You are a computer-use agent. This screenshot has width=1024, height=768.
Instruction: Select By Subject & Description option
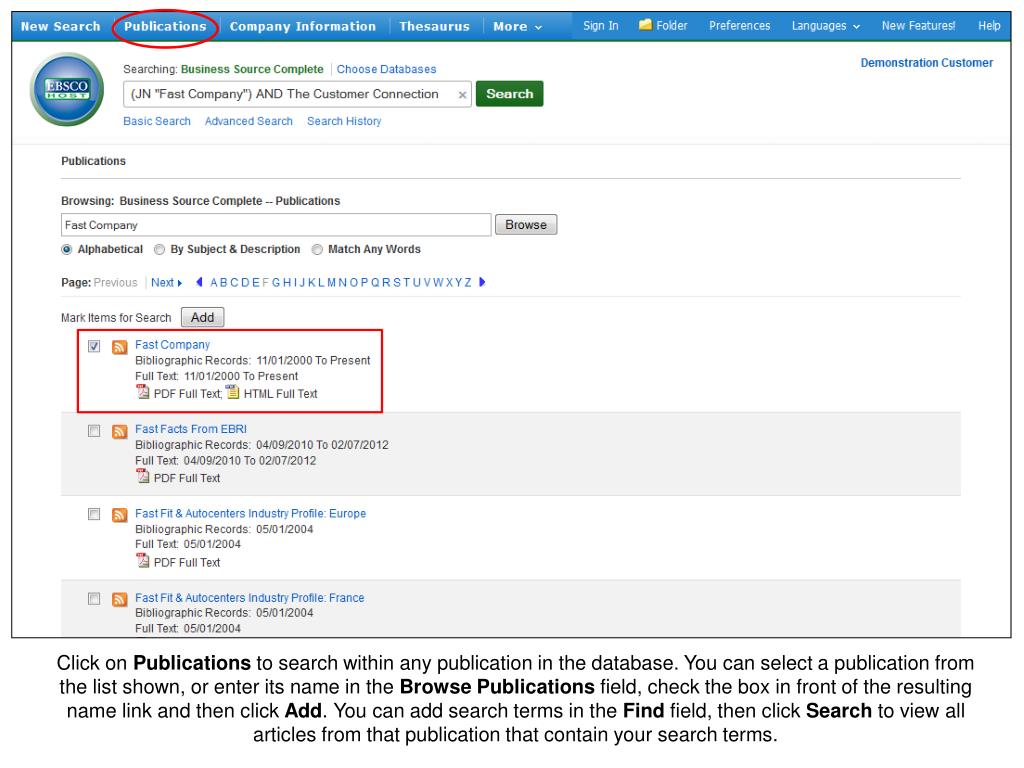[x=159, y=249]
